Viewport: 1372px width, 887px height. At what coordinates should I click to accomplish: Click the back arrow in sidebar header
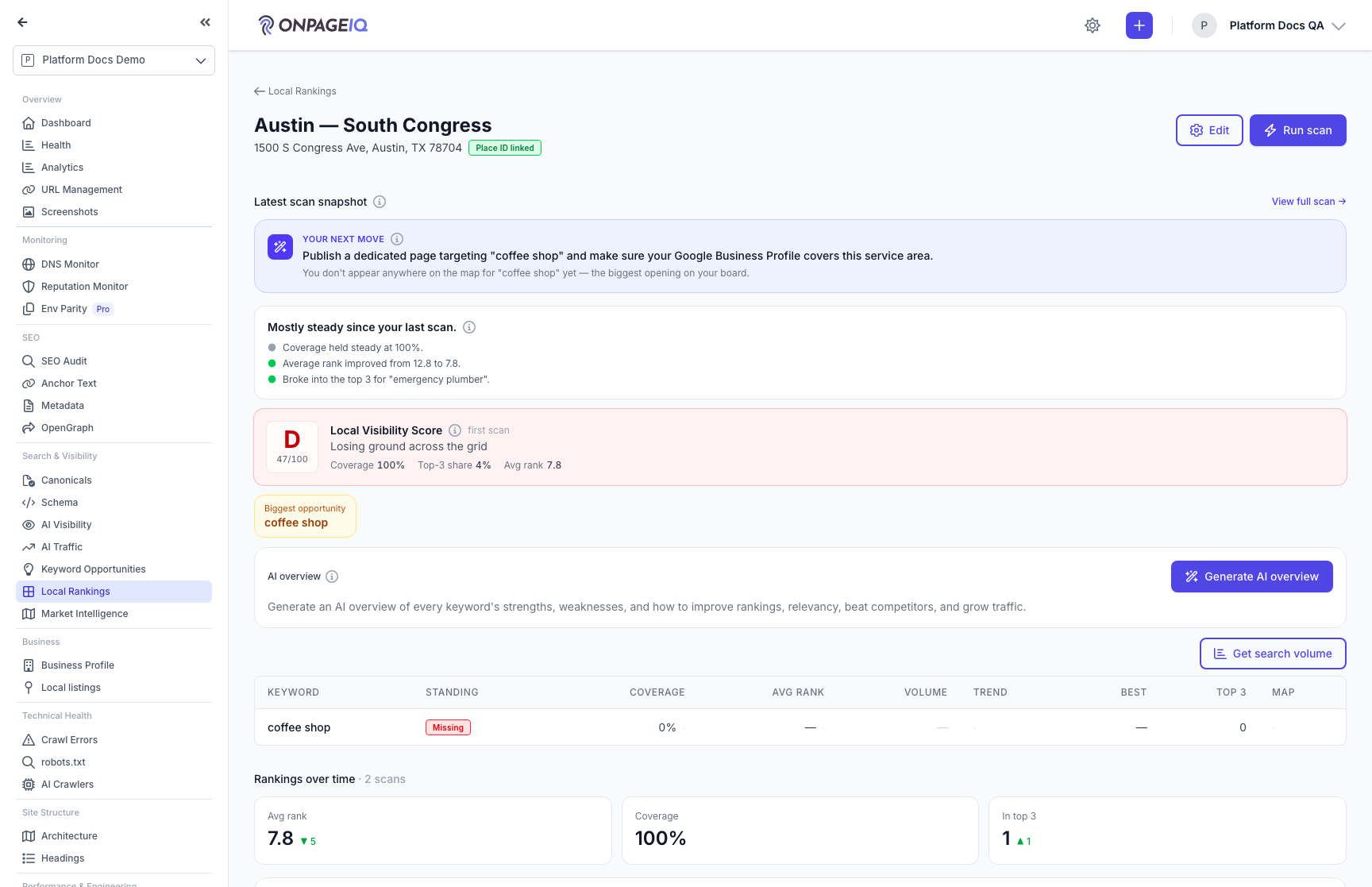(22, 22)
